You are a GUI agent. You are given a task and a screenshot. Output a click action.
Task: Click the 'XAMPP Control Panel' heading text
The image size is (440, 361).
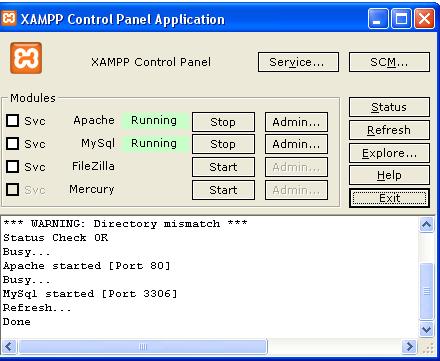point(151,62)
